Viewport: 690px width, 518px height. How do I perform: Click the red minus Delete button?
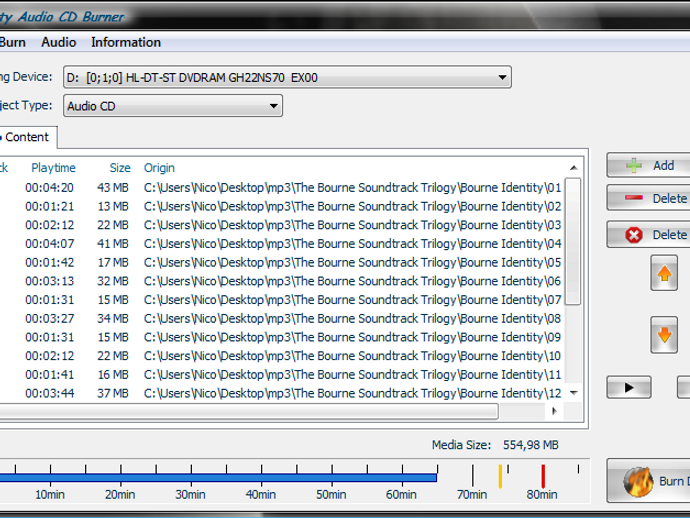(x=649, y=198)
